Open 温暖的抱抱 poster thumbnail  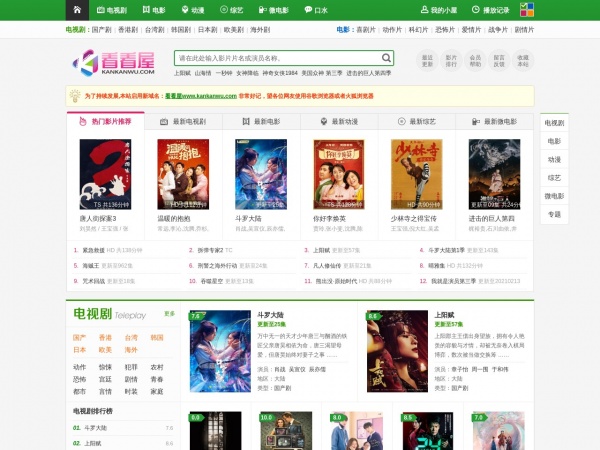(183, 174)
